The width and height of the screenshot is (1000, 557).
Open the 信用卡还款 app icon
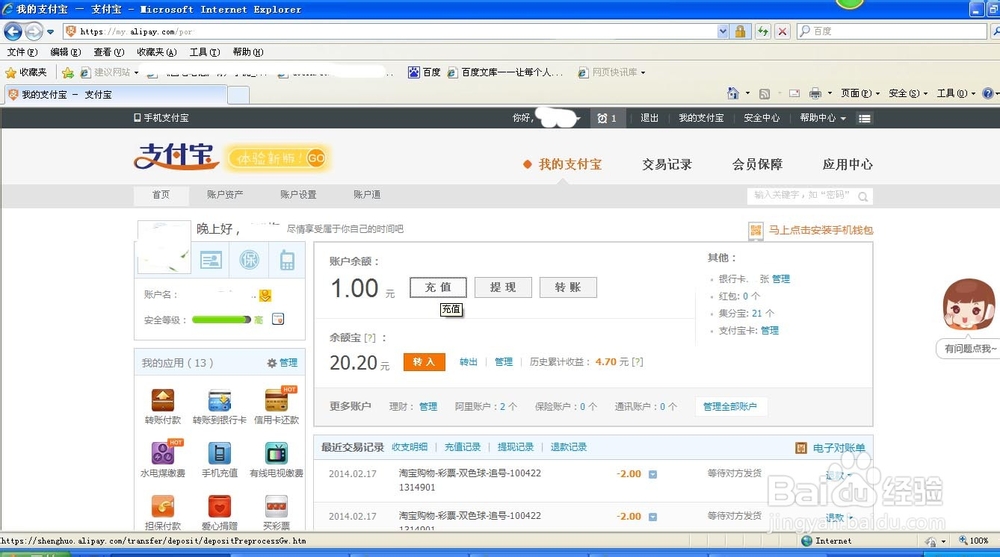(x=276, y=399)
